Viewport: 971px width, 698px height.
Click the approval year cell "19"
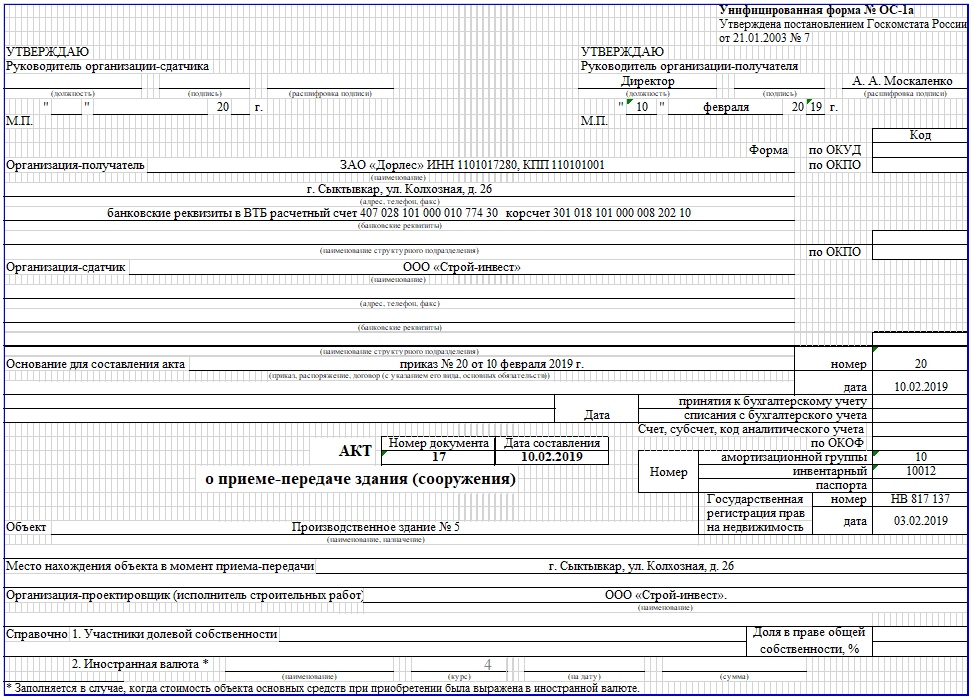[816, 107]
